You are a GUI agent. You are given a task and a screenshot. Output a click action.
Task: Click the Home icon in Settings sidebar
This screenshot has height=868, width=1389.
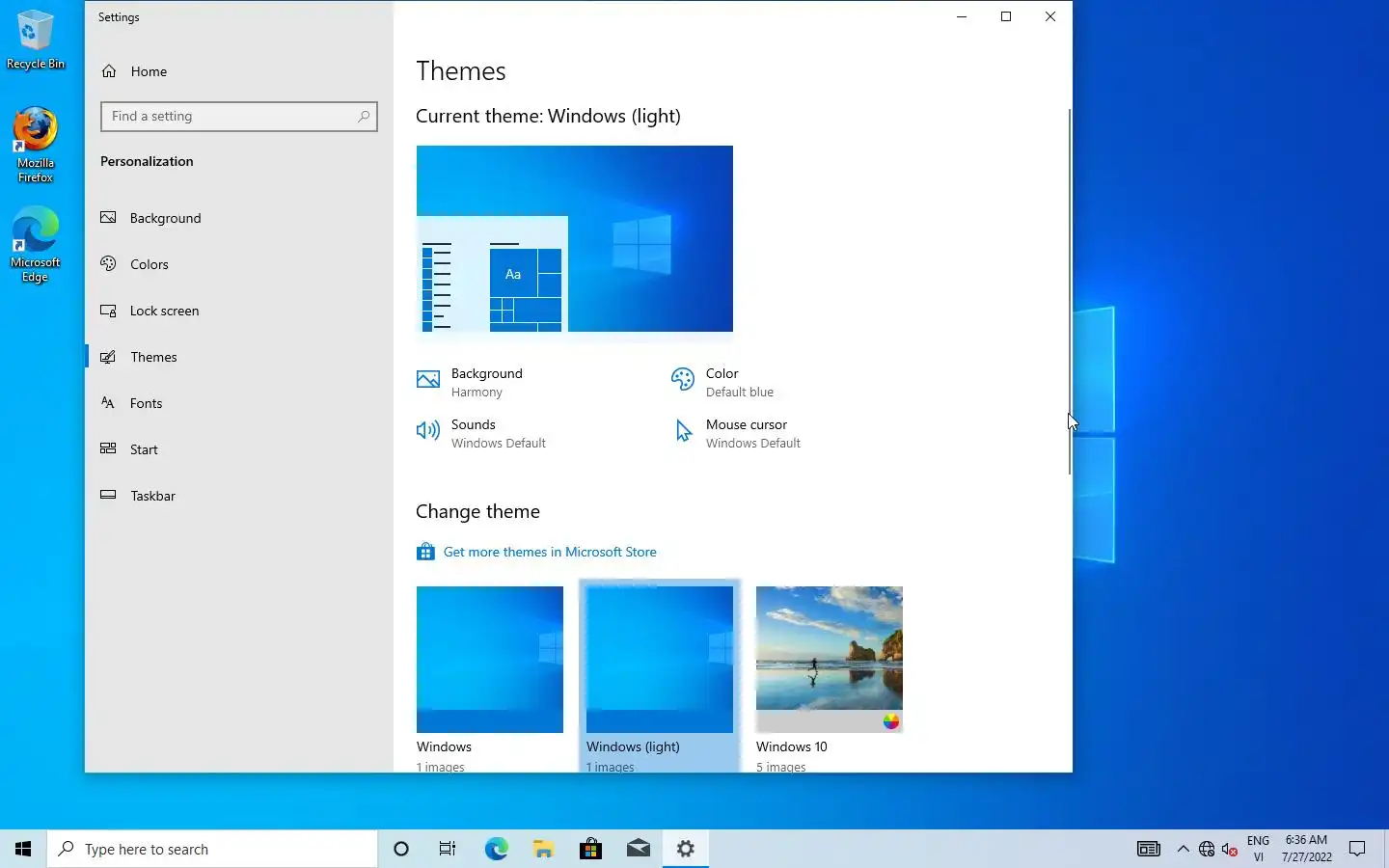click(x=109, y=71)
